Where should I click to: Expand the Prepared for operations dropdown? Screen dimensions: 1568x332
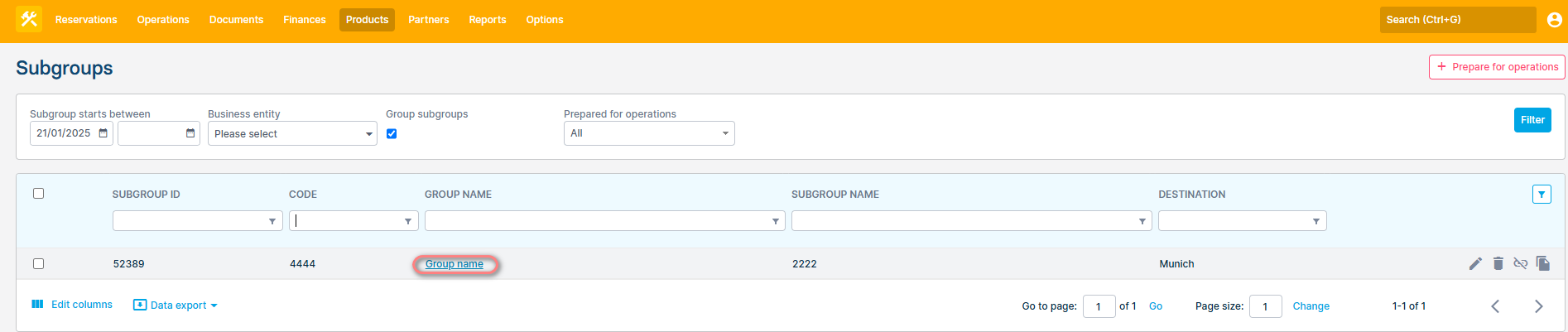click(x=649, y=133)
